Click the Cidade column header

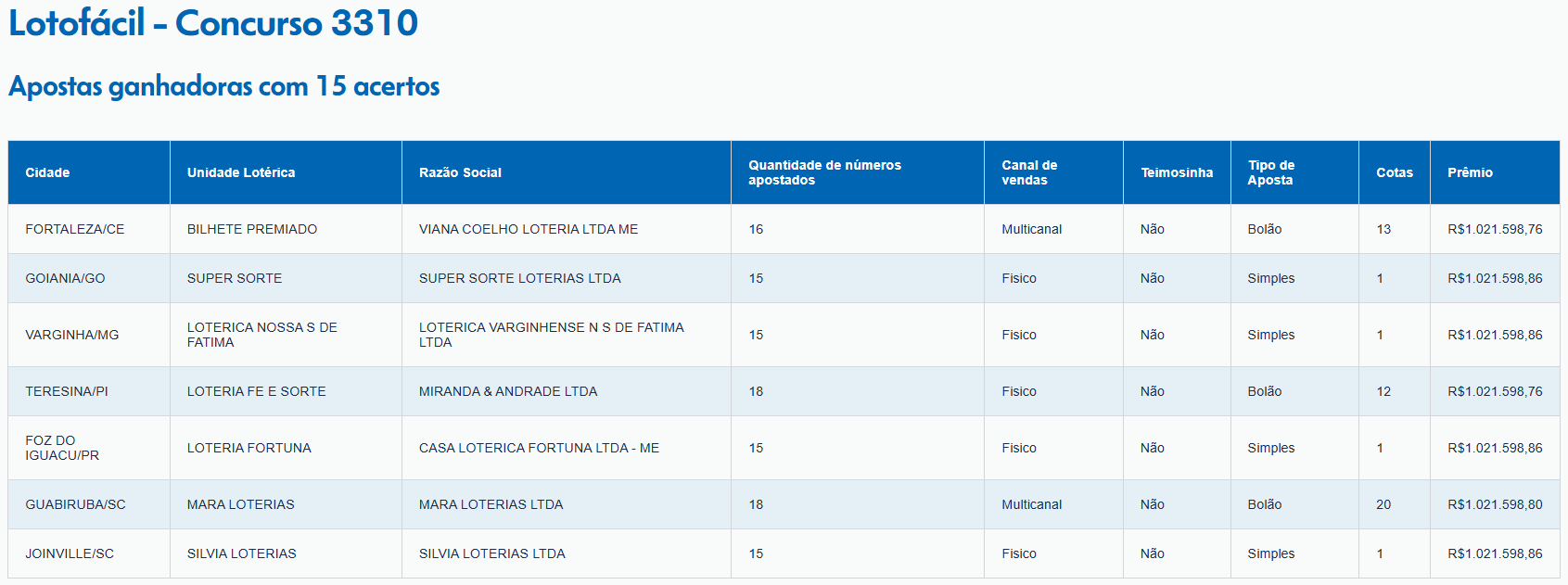click(x=89, y=172)
